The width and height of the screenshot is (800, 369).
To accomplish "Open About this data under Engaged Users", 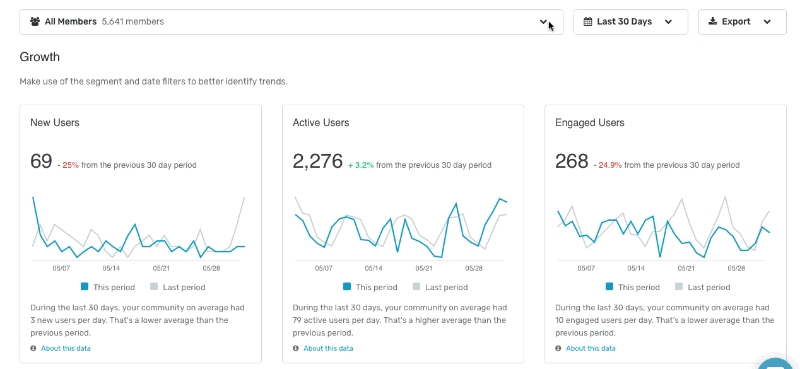I will [x=590, y=349].
